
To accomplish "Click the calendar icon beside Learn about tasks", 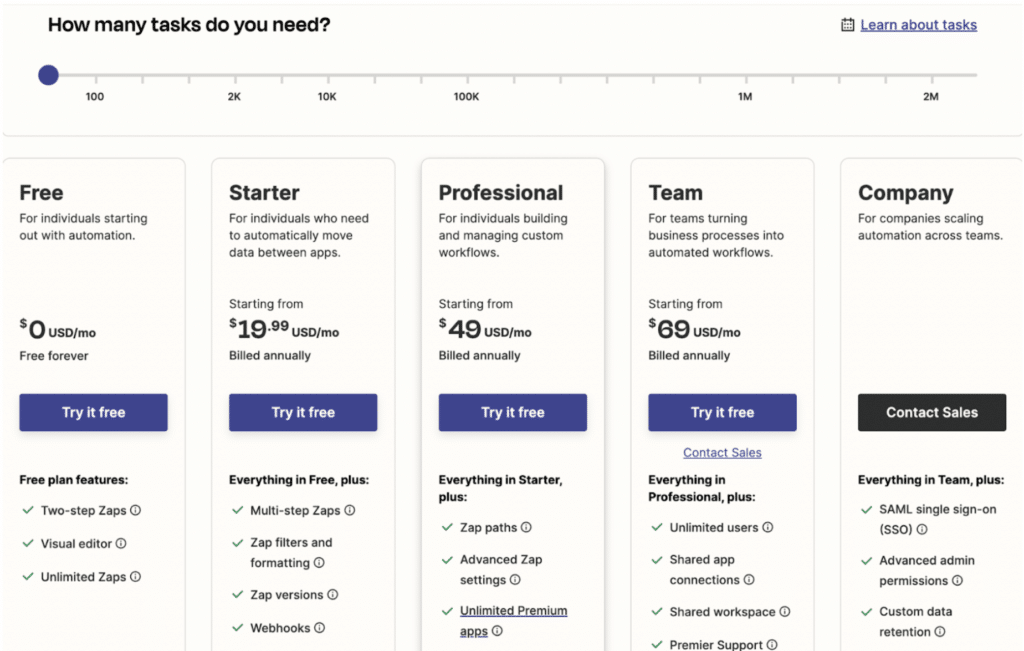I will pos(848,24).
